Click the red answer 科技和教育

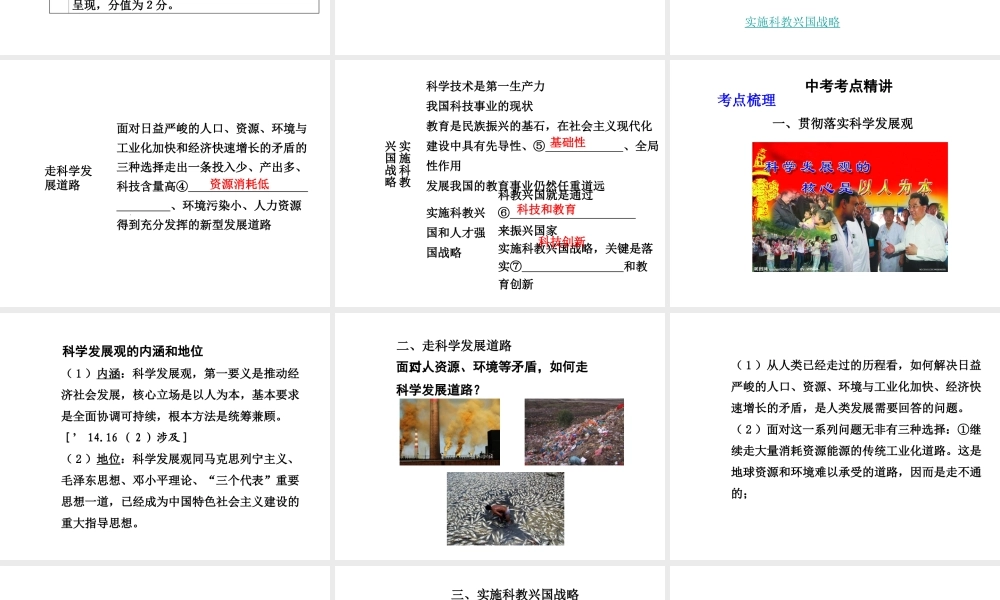coord(546,209)
